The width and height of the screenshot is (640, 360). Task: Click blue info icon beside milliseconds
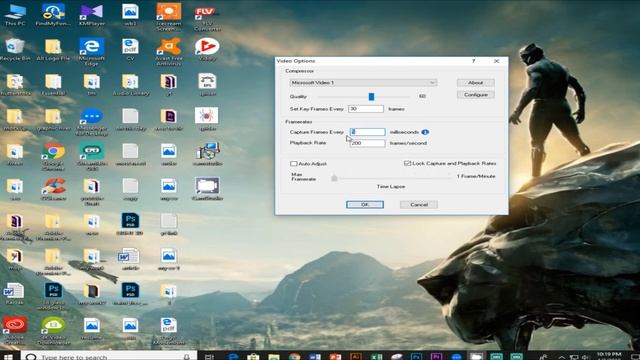(425, 132)
